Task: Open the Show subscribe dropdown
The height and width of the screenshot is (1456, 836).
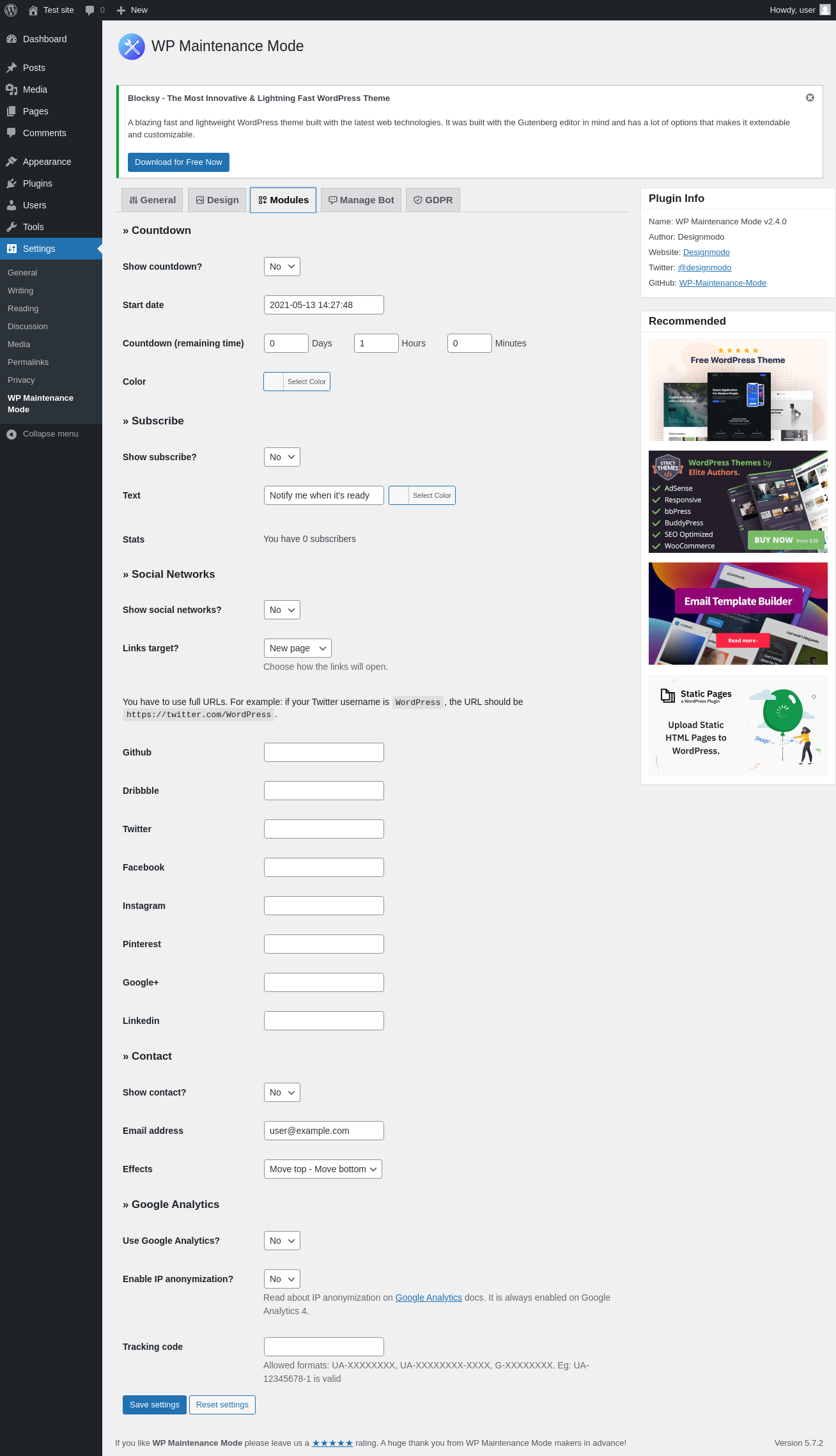Action: tap(282, 457)
